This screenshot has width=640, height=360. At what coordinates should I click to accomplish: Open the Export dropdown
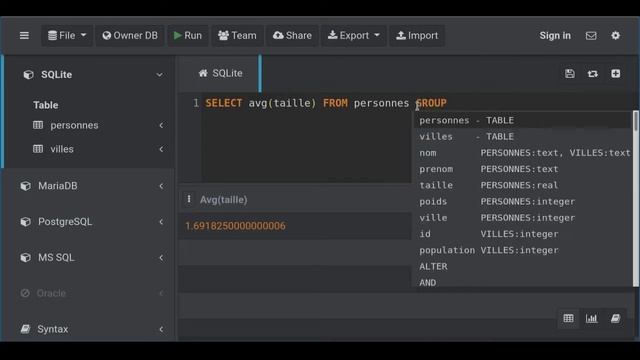pyautogui.click(x=353, y=36)
